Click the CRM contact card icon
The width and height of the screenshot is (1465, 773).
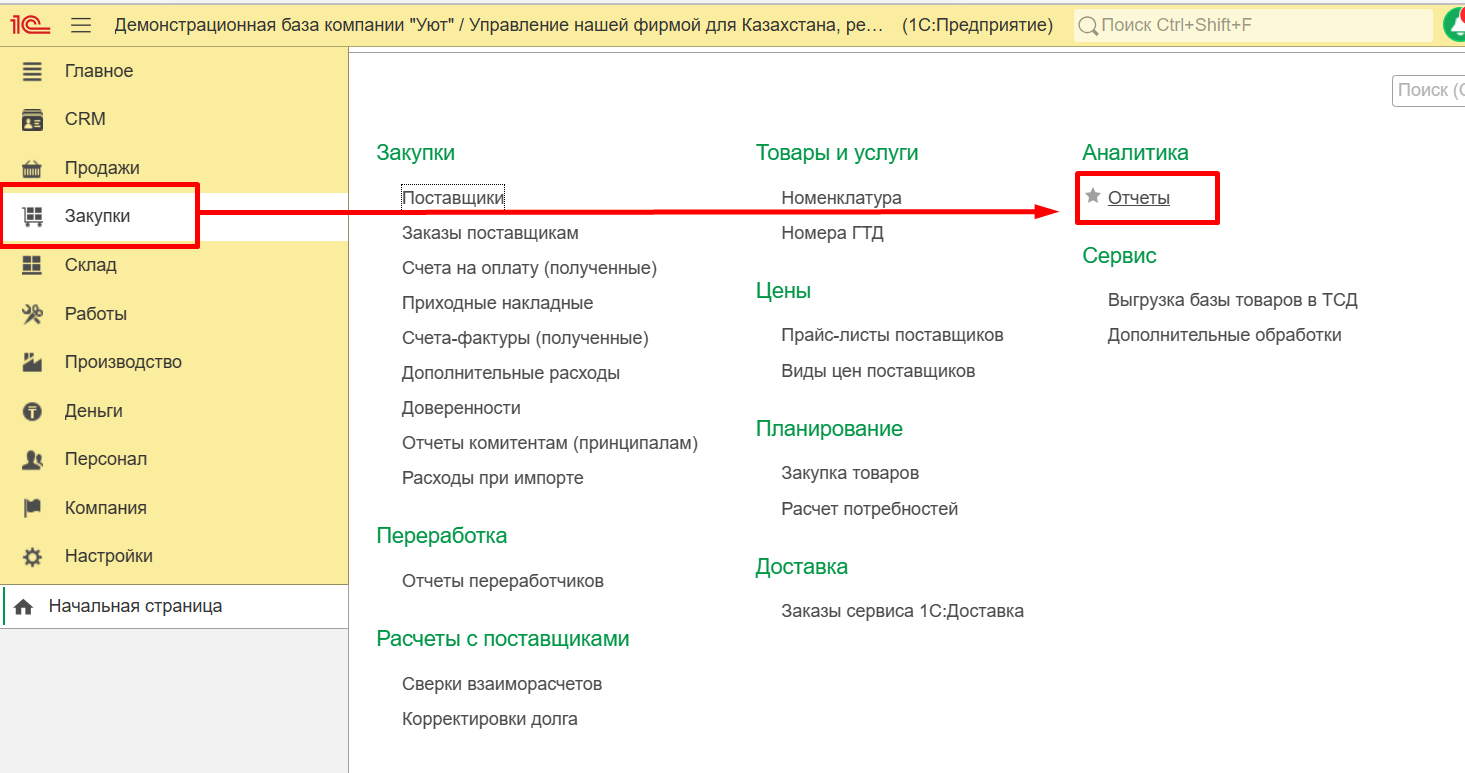pyautogui.click(x=33, y=120)
